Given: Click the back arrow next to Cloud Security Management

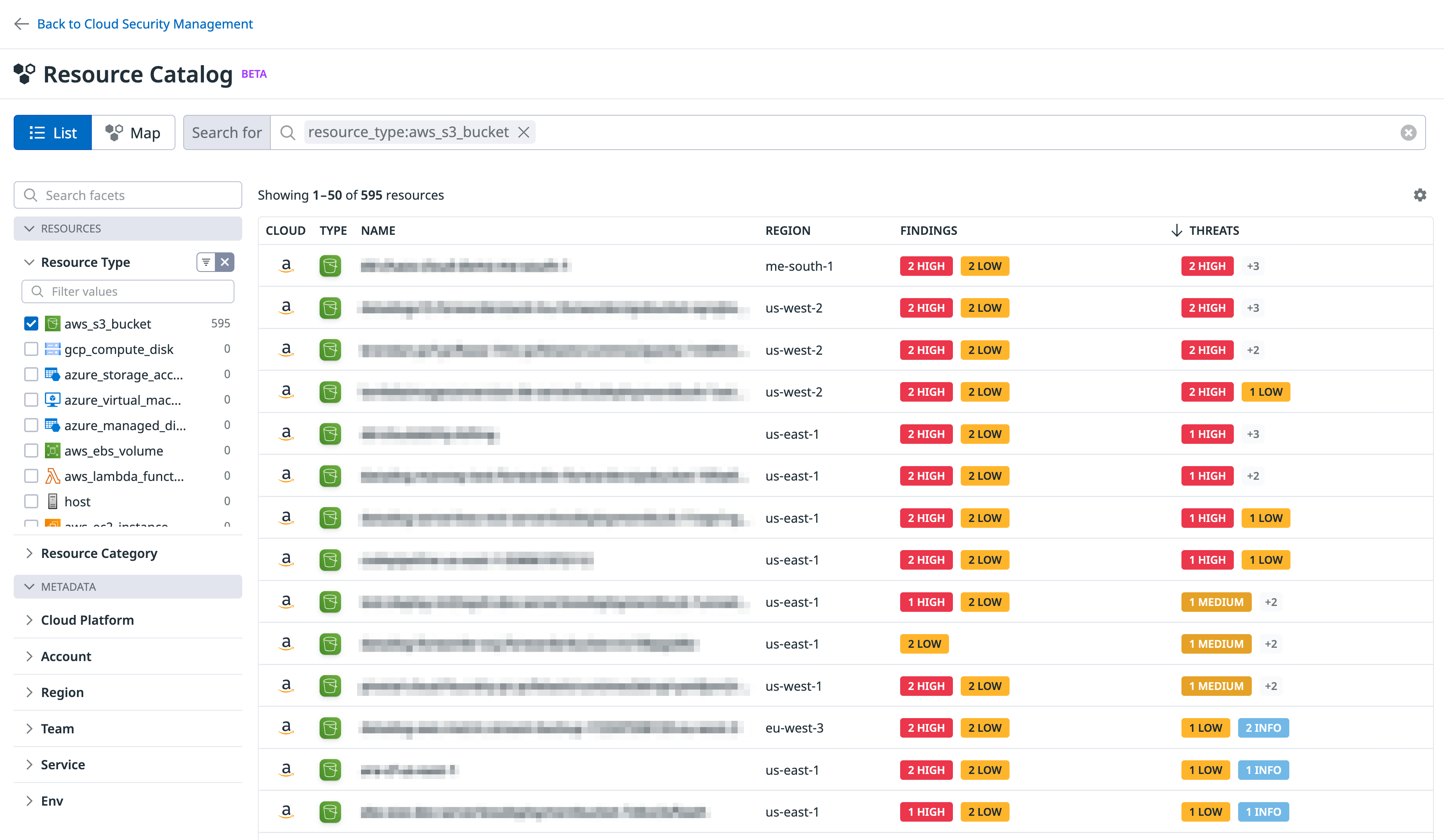Looking at the screenshot, I should point(21,23).
